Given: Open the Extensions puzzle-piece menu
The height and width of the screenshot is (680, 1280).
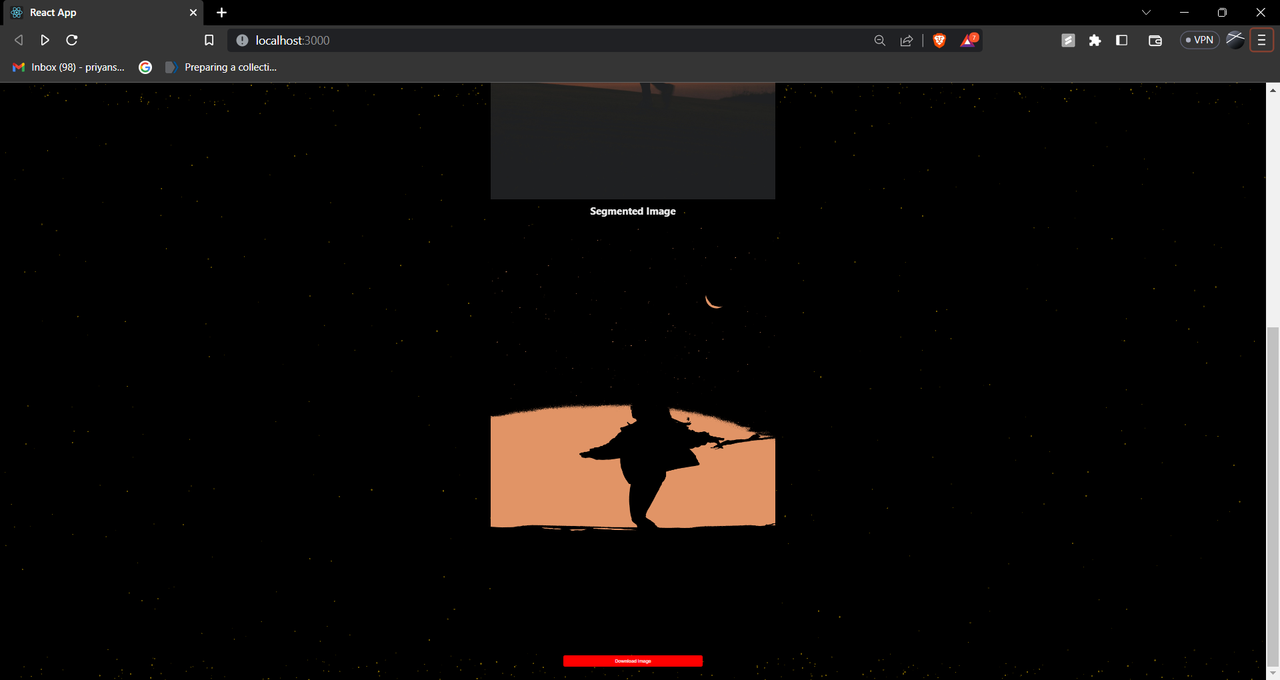Looking at the screenshot, I should click(x=1095, y=40).
